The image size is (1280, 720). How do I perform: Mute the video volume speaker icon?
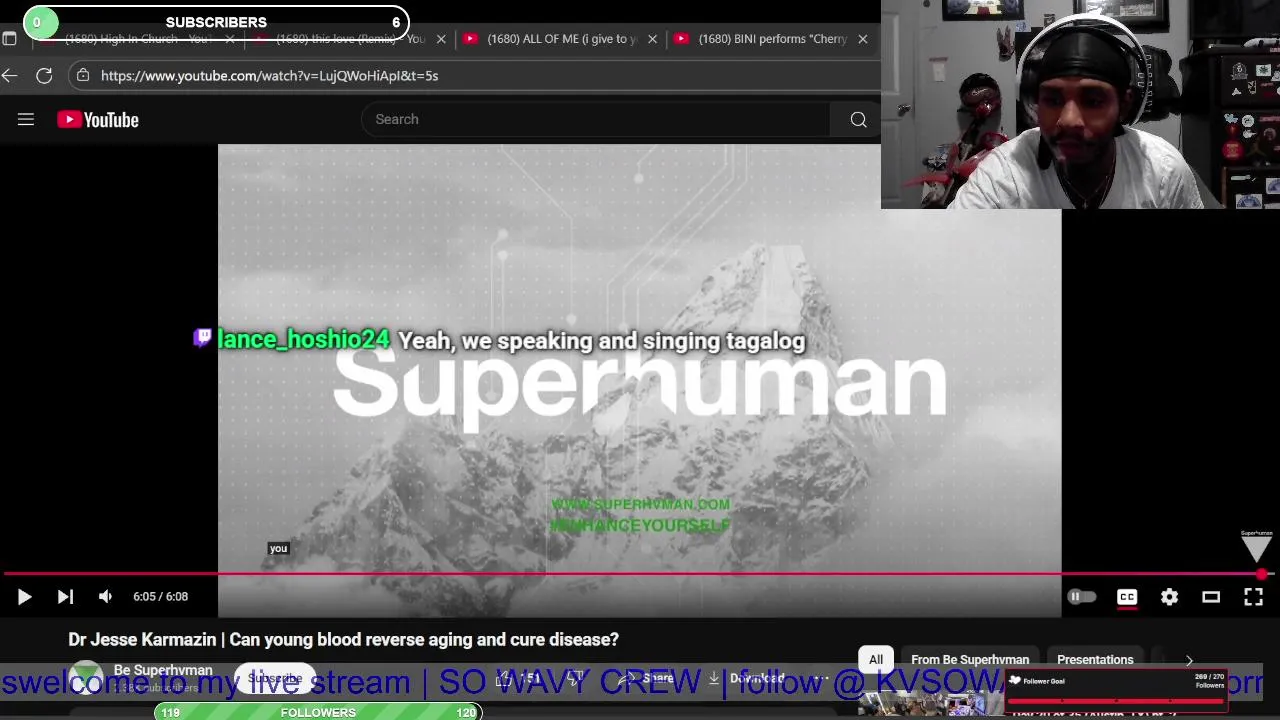(x=105, y=597)
